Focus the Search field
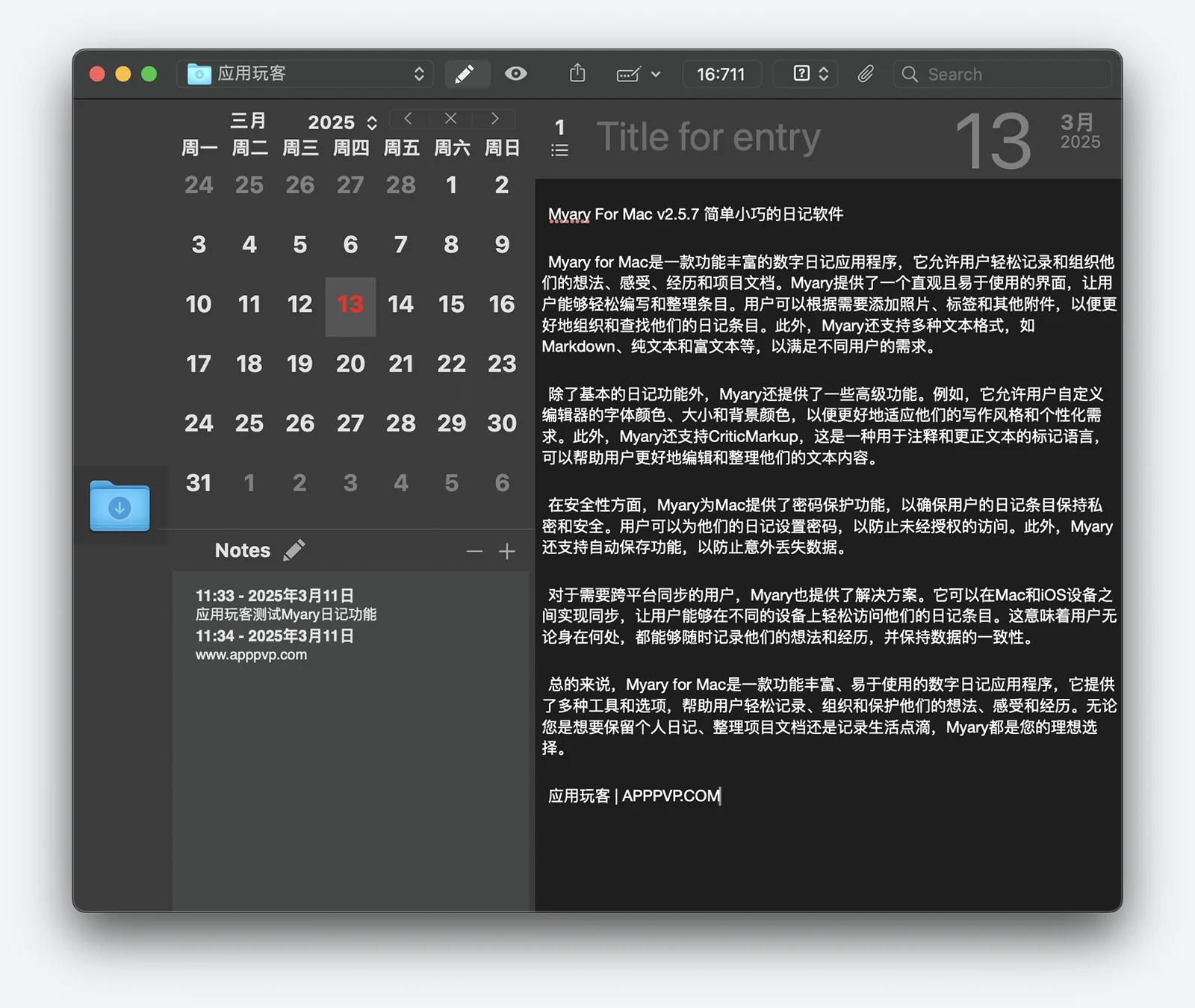1195x1008 pixels. click(1002, 74)
